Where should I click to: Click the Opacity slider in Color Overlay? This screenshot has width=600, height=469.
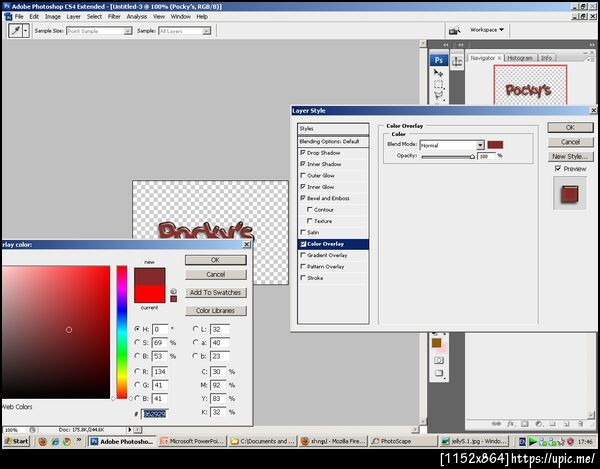448,156
